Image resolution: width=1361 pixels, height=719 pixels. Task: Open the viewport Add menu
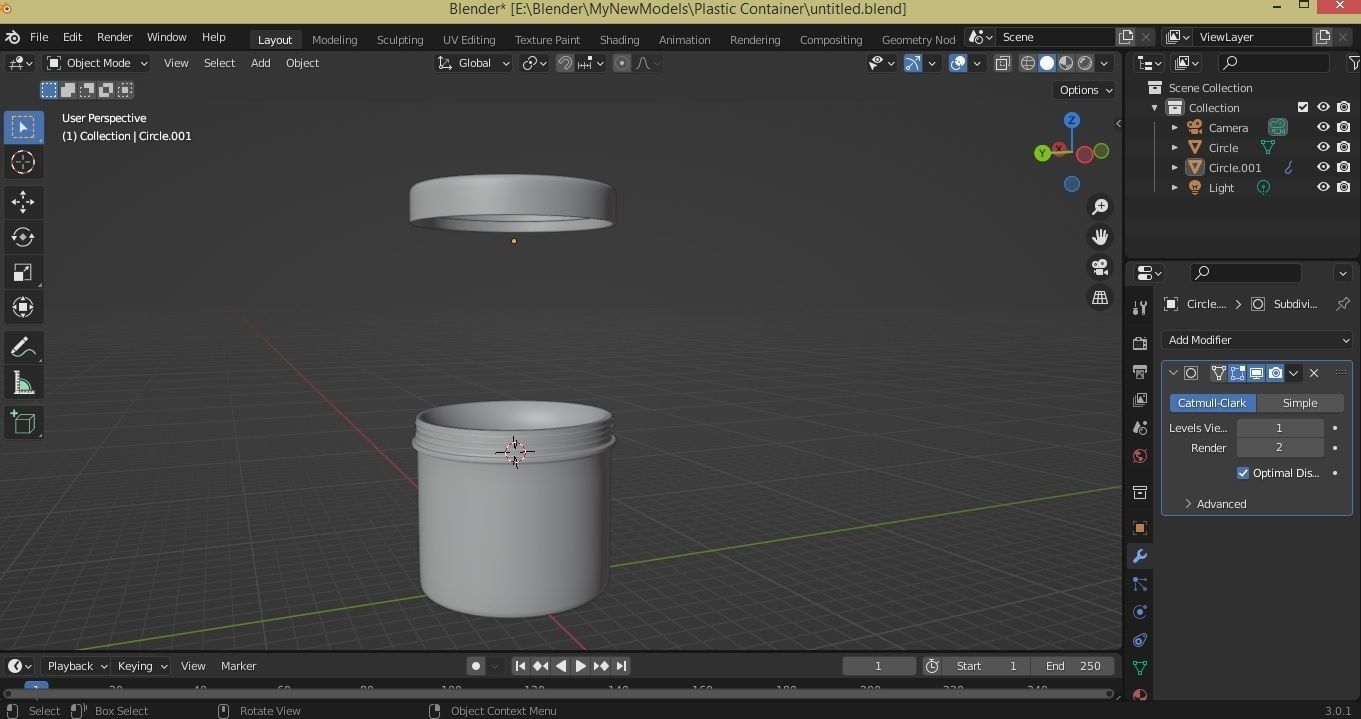(x=260, y=63)
